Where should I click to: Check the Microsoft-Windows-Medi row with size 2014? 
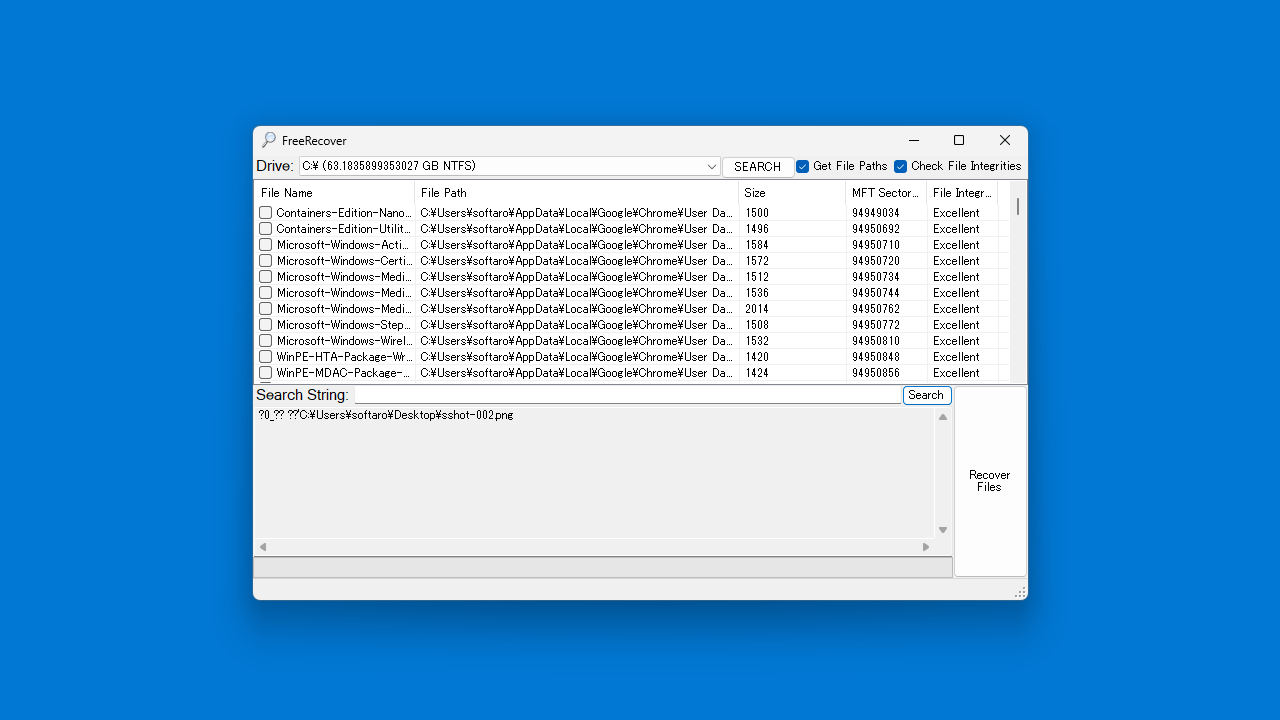(x=266, y=309)
